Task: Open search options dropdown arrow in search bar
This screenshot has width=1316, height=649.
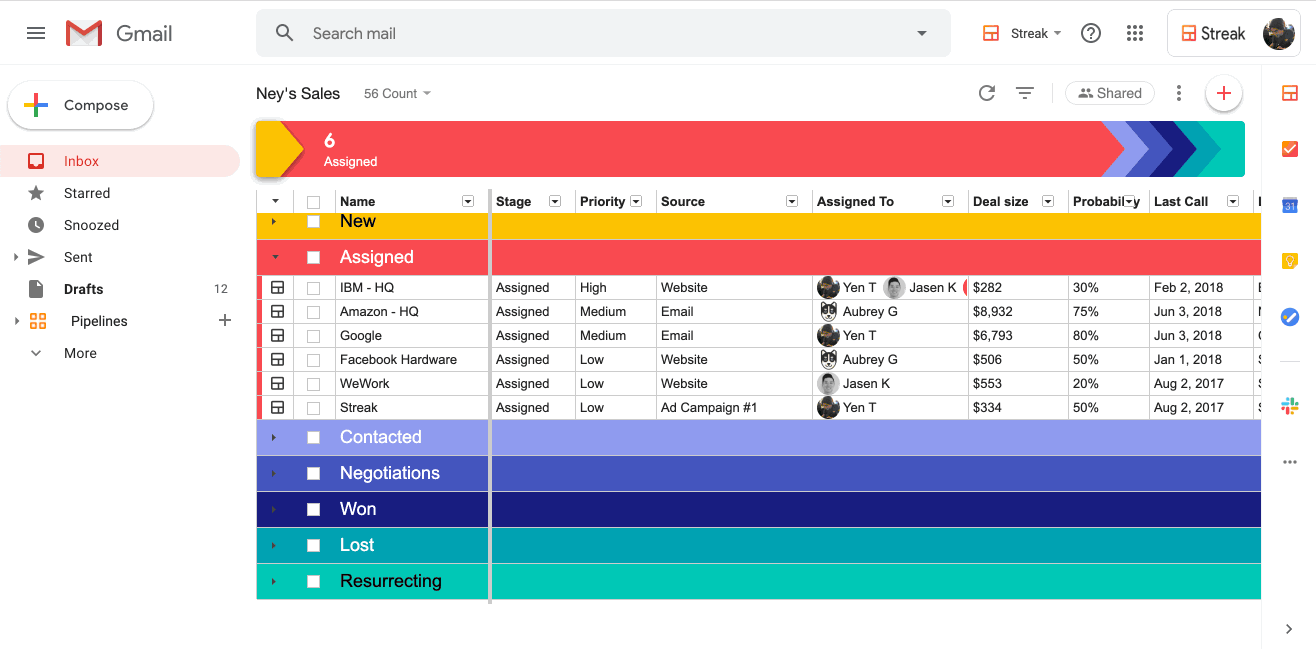Action: (922, 33)
